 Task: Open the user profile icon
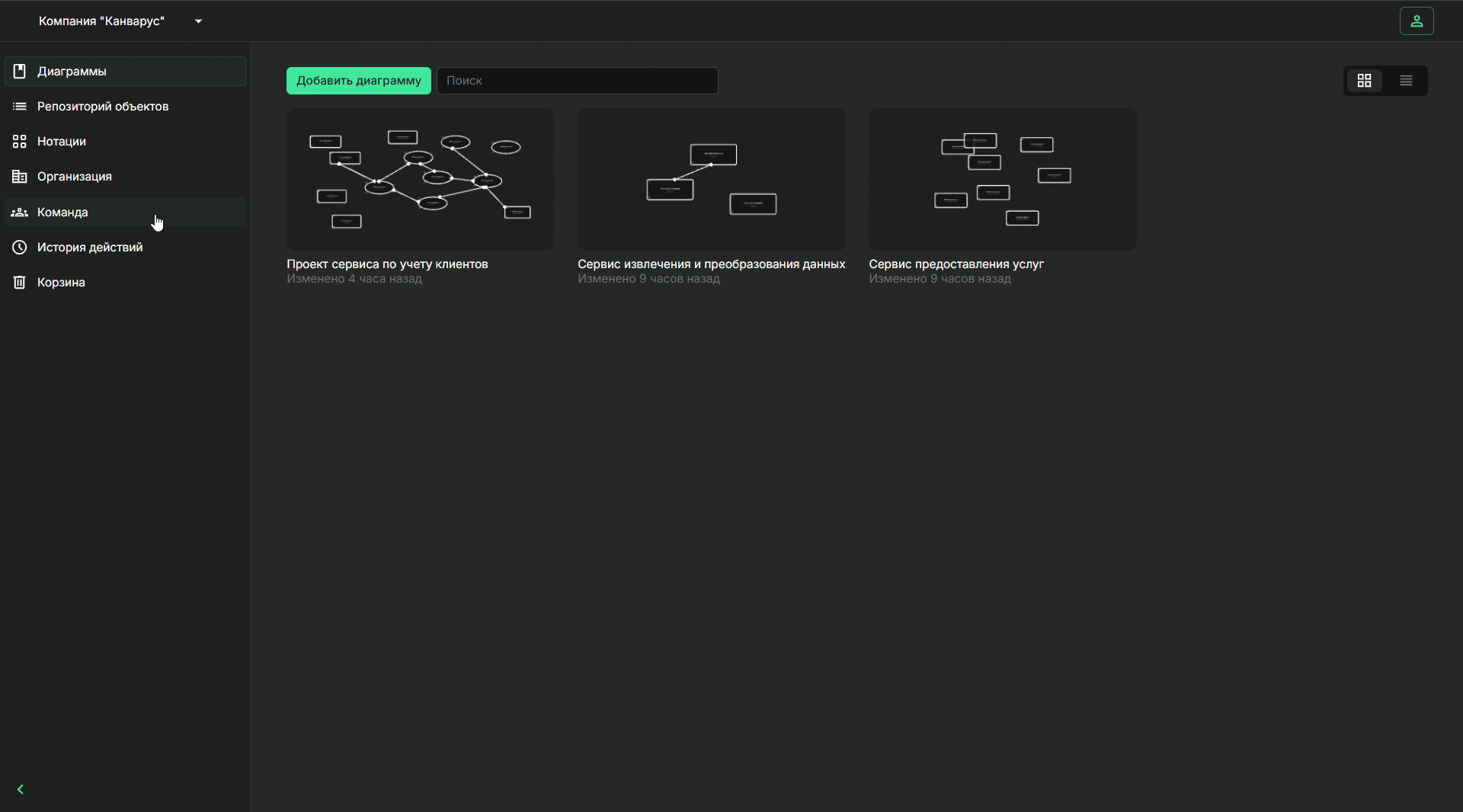[1416, 21]
